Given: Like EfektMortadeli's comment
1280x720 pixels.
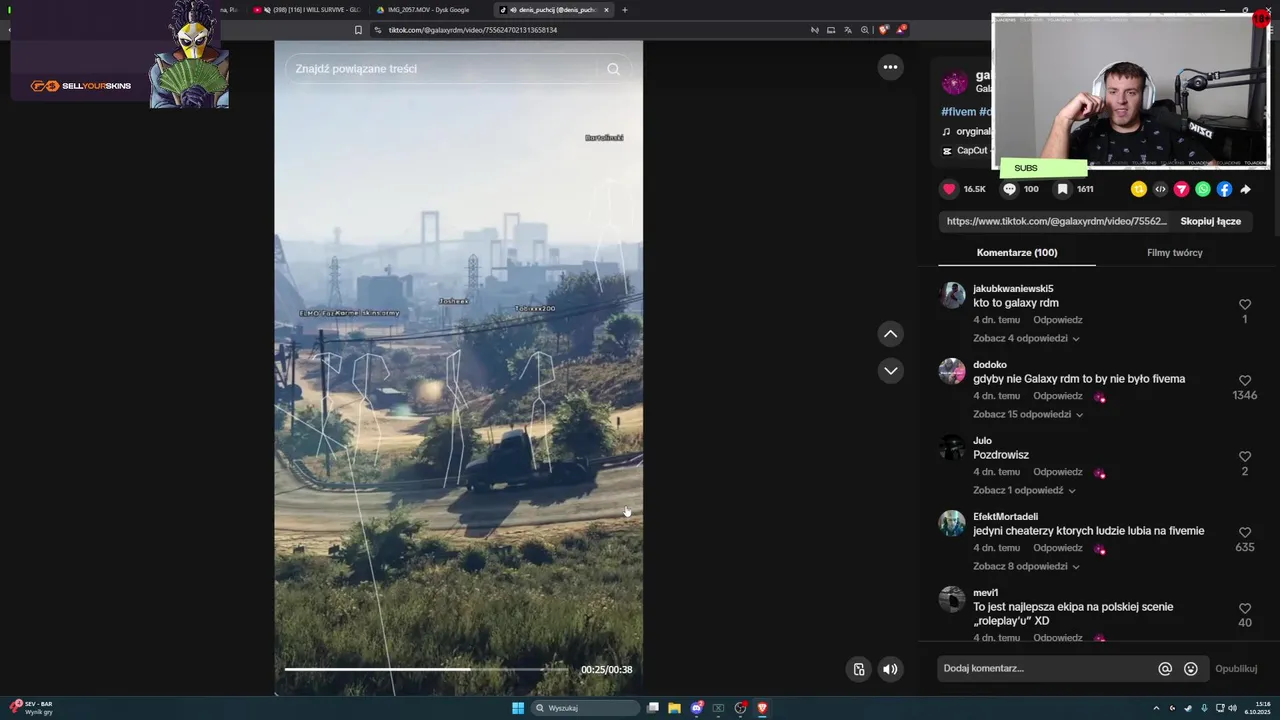Looking at the screenshot, I should coord(1245,532).
